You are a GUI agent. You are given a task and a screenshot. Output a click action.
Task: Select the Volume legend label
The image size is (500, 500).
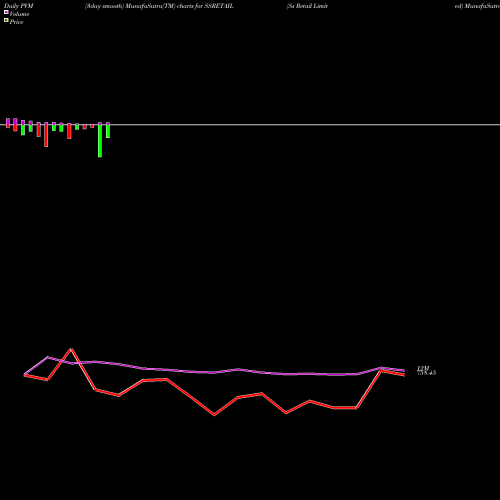coord(19,14)
